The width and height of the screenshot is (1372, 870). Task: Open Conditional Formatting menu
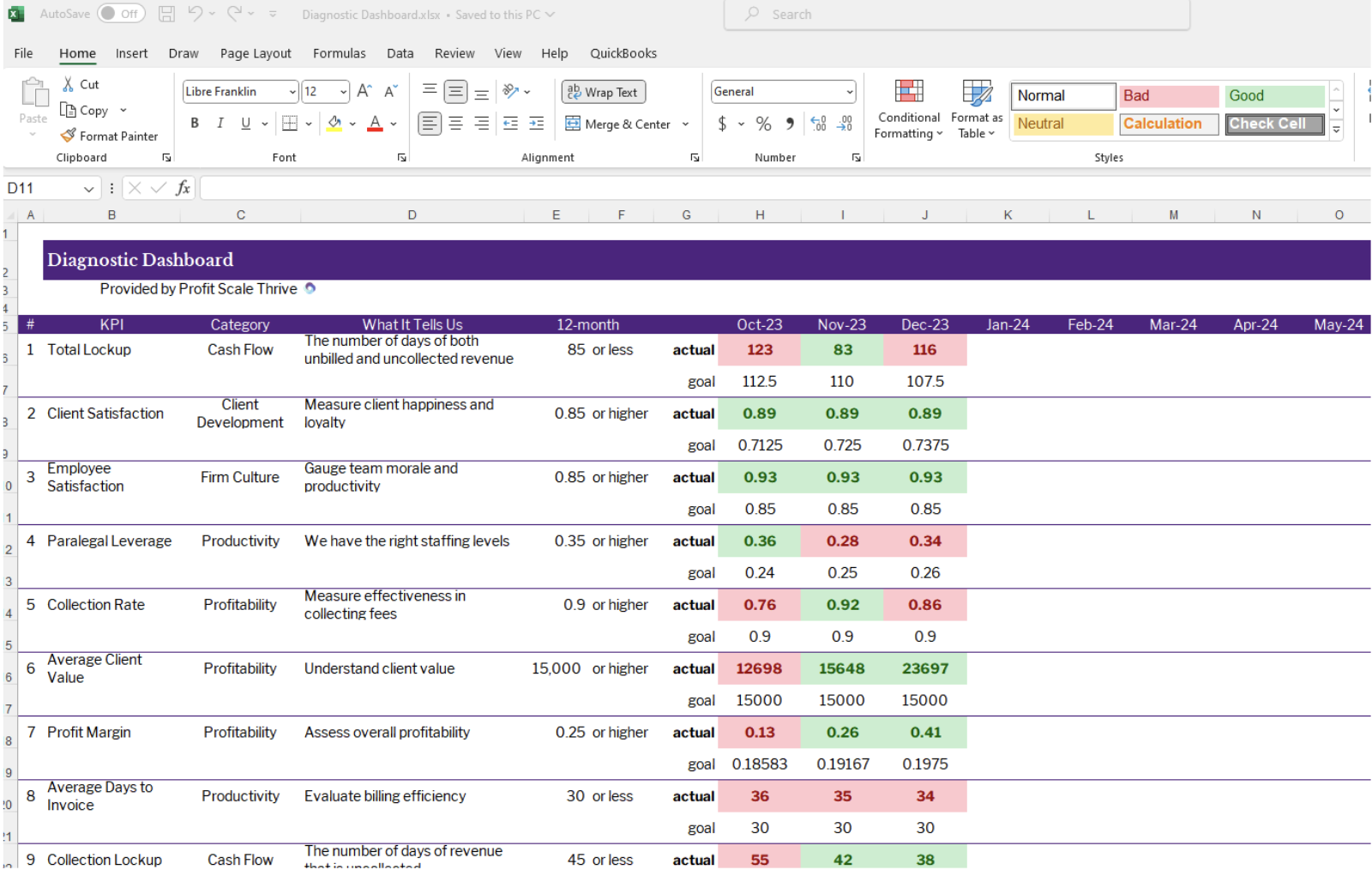pos(908,108)
